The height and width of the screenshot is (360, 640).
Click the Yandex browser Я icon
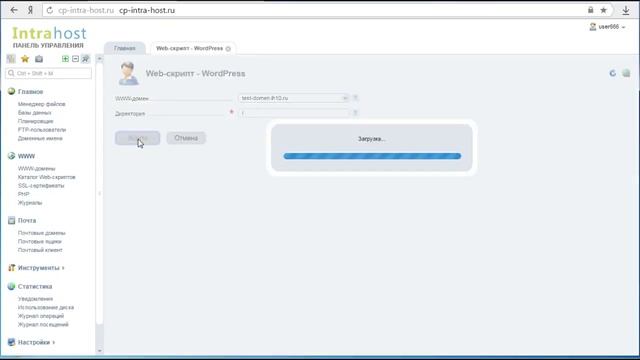coord(30,10)
